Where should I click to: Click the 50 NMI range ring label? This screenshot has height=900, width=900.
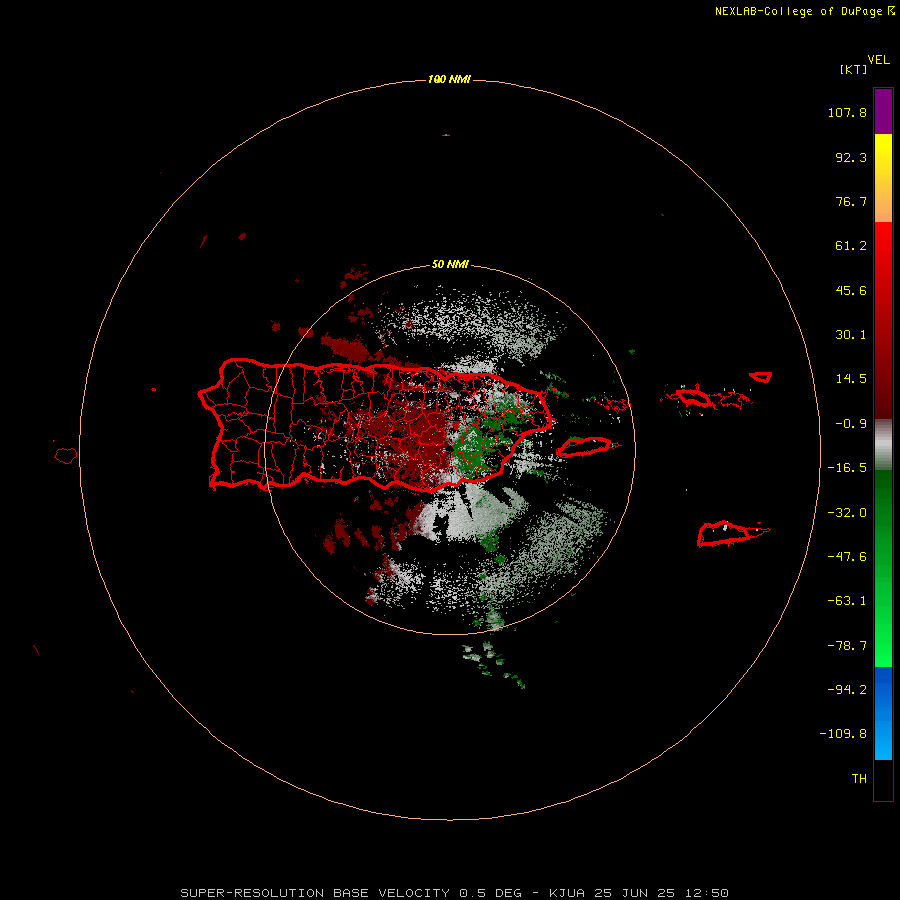click(x=450, y=264)
